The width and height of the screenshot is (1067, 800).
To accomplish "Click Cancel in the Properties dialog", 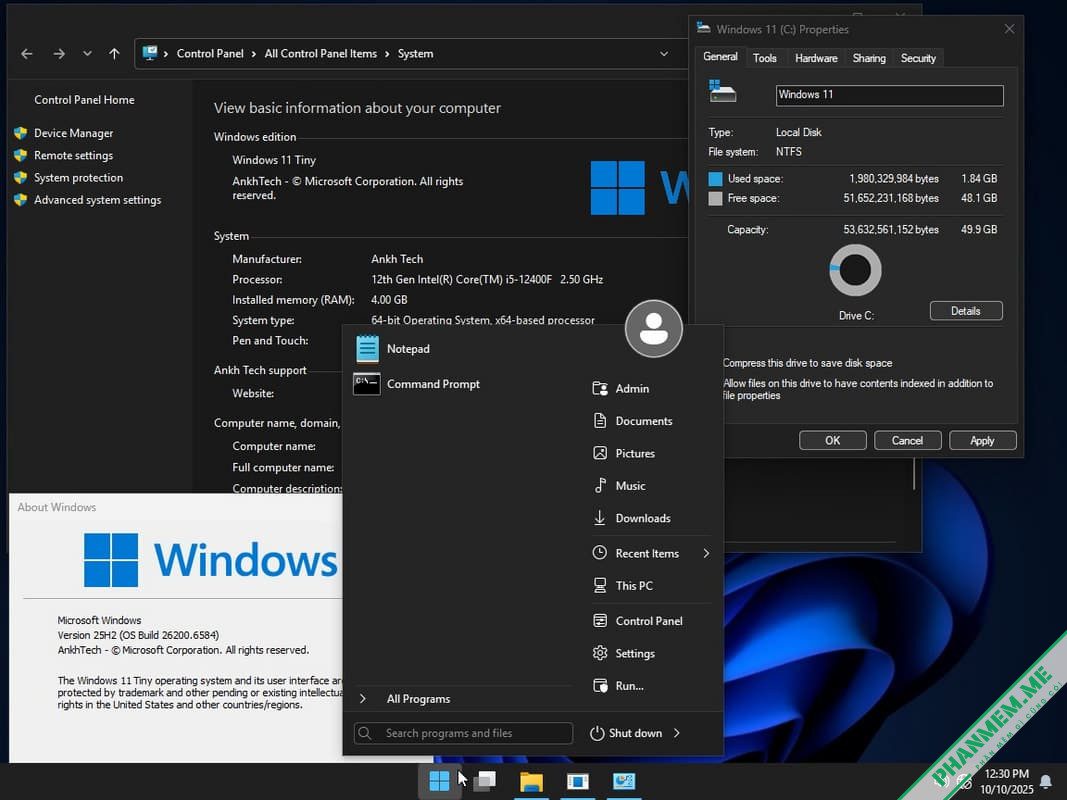I will 907,441.
